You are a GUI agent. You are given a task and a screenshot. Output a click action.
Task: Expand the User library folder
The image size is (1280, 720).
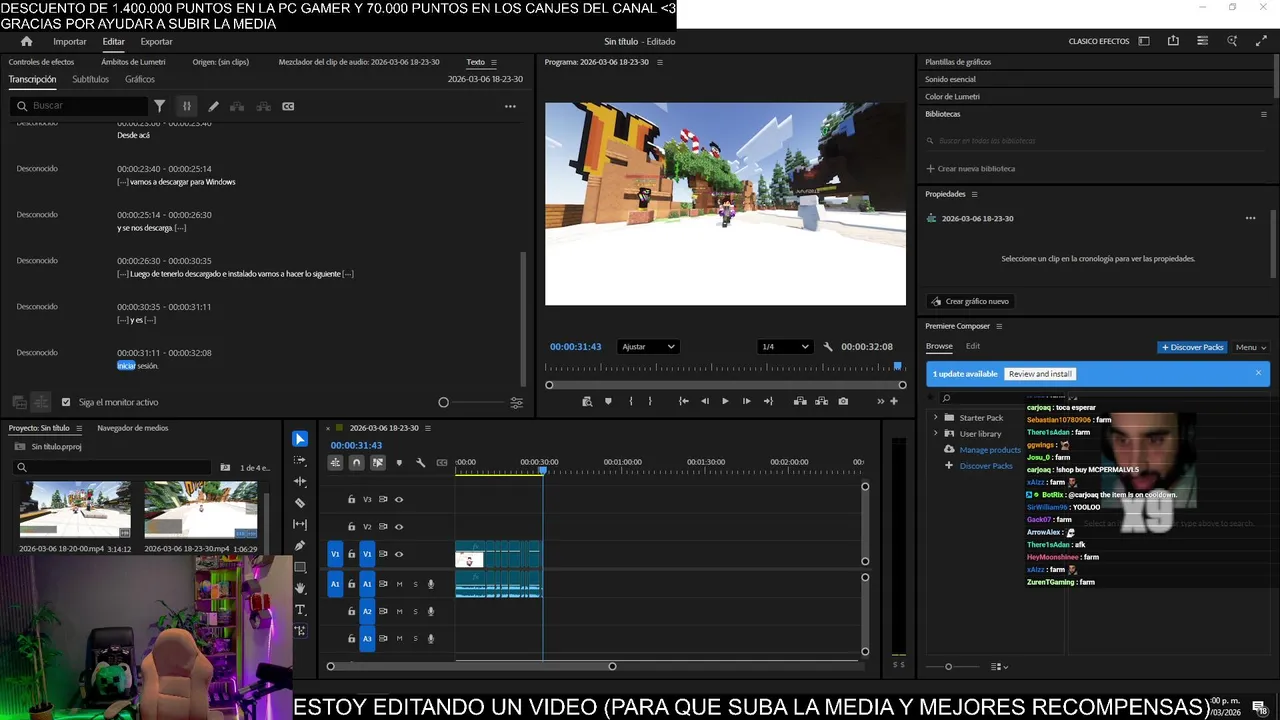tap(936, 433)
